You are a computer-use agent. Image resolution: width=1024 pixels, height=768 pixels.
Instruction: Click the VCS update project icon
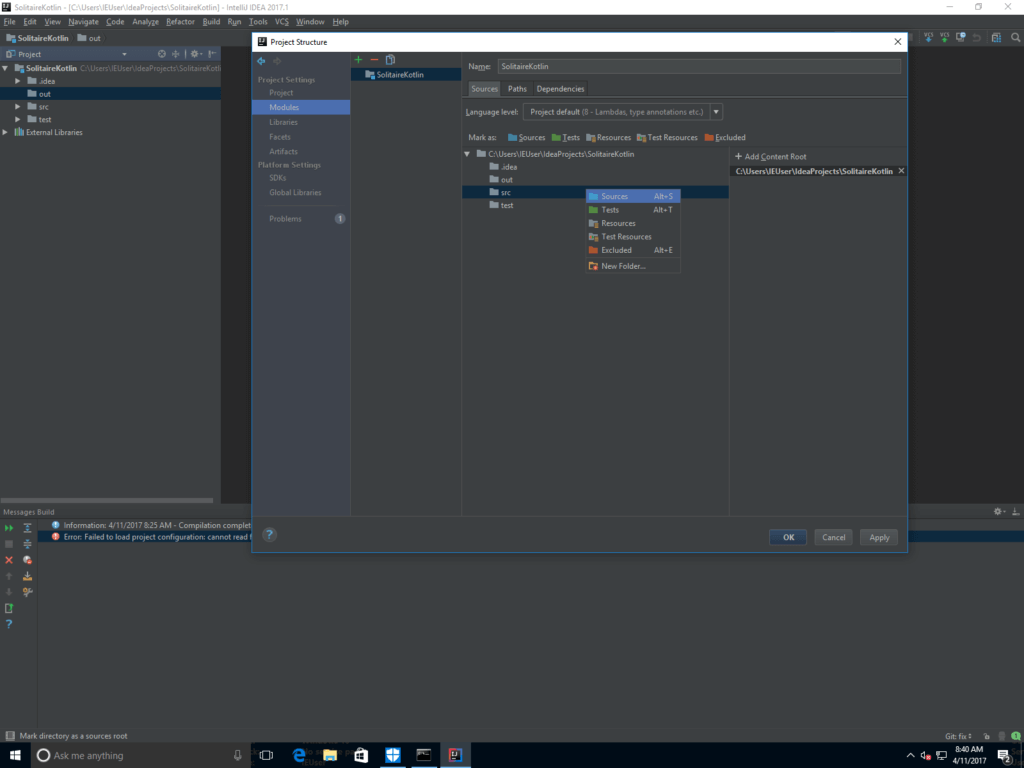(x=928, y=38)
